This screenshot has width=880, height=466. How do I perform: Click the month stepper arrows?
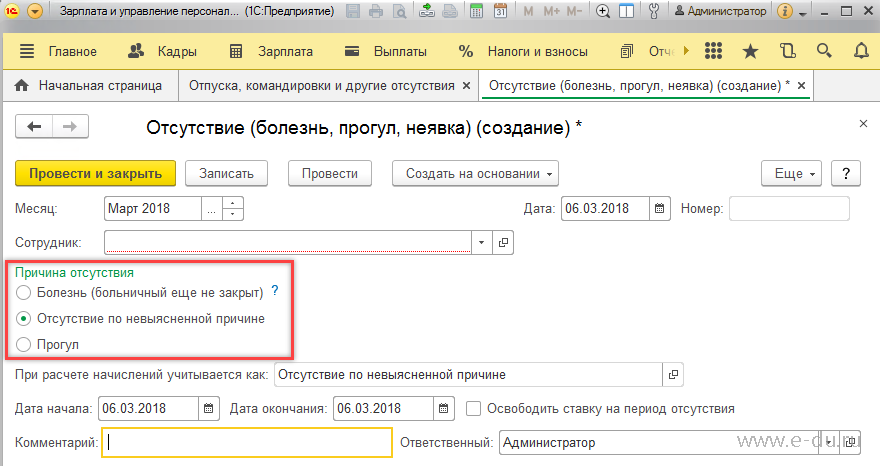(x=233, y=209)
